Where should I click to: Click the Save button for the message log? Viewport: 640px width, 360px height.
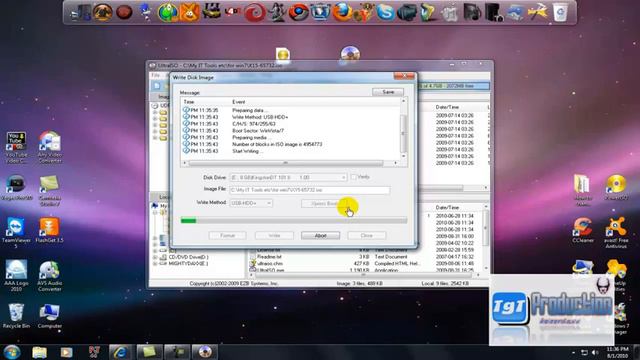click(x=388, y=92)
